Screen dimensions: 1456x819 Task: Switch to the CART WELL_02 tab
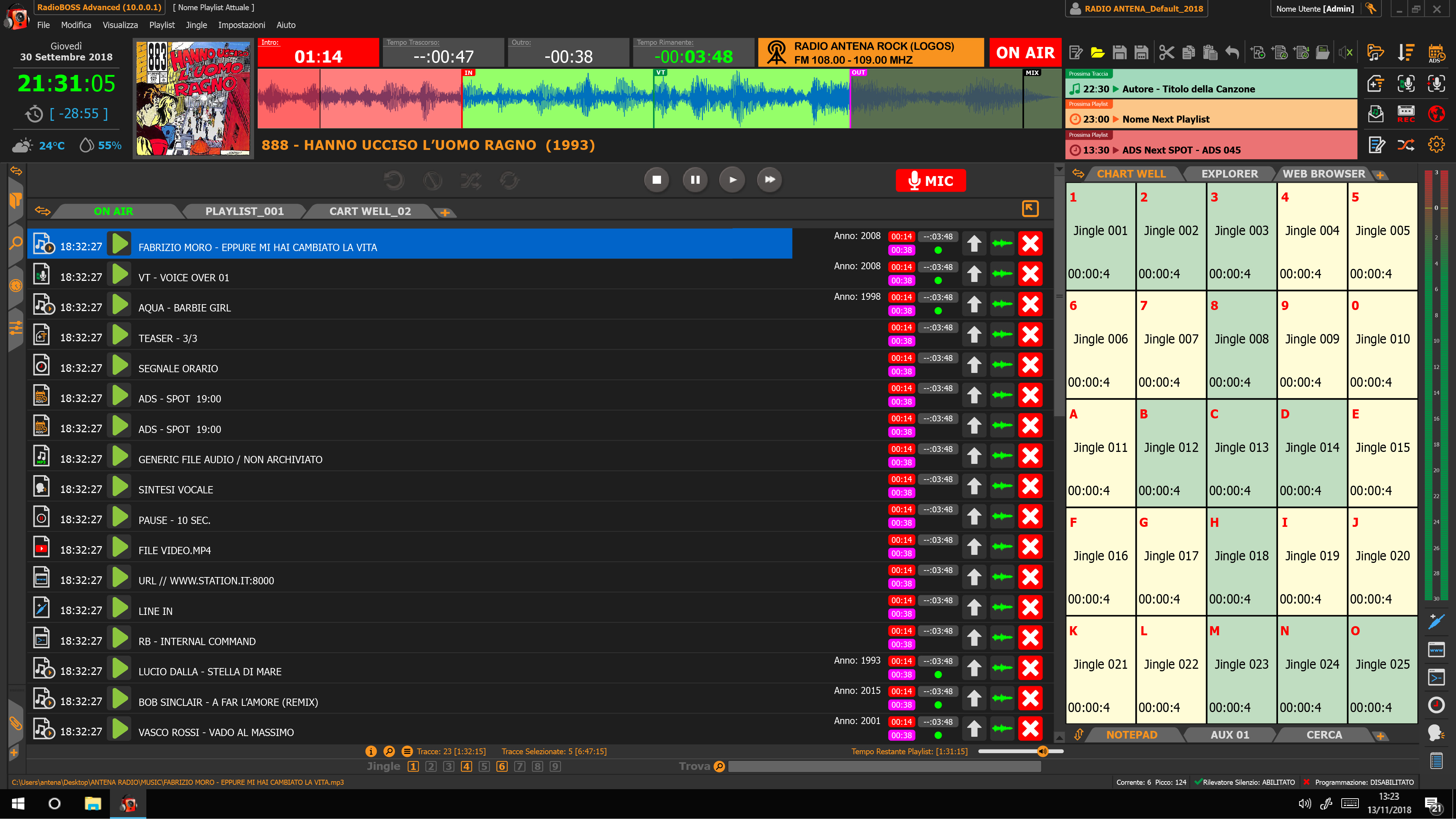(x=370, y=211)
